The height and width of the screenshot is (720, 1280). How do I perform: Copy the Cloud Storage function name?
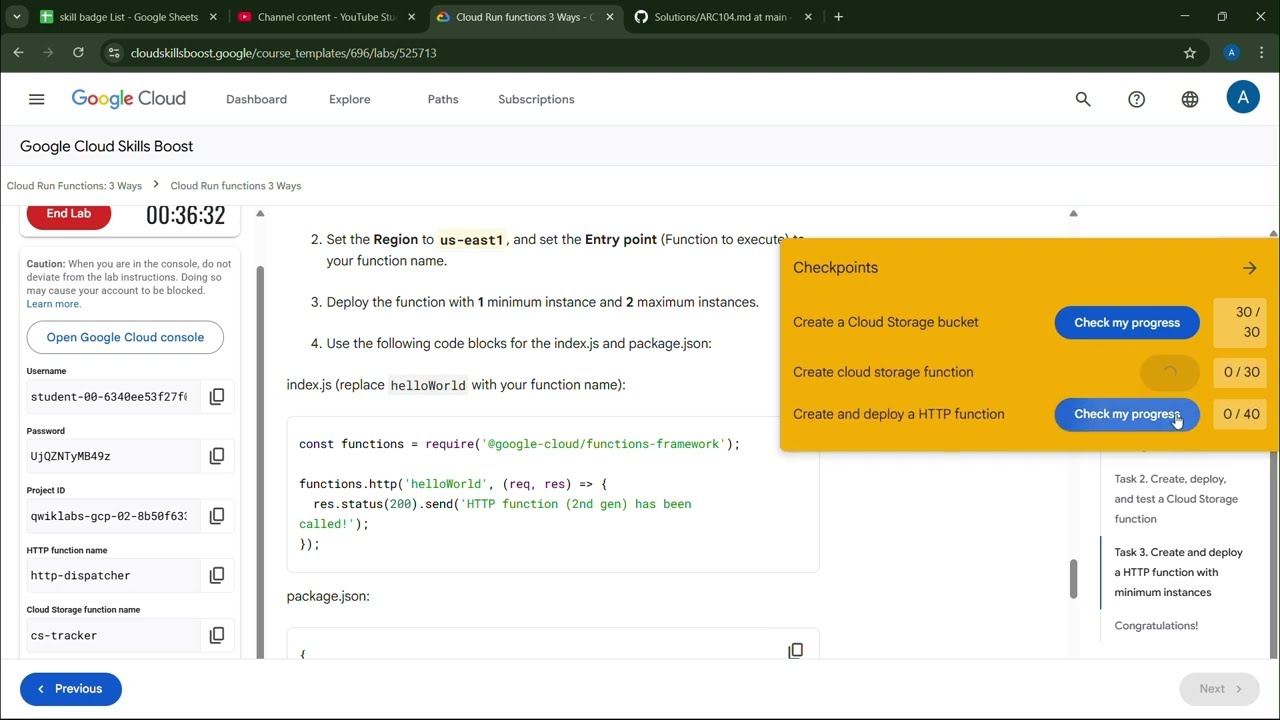(217, 635)
